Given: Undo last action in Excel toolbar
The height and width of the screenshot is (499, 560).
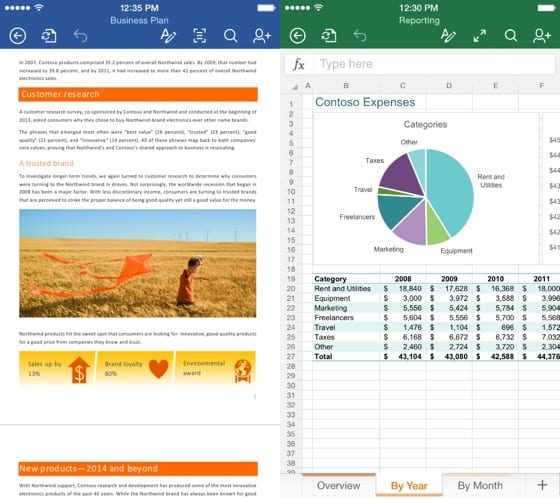Looking at the screenshot, I should 360,36.
